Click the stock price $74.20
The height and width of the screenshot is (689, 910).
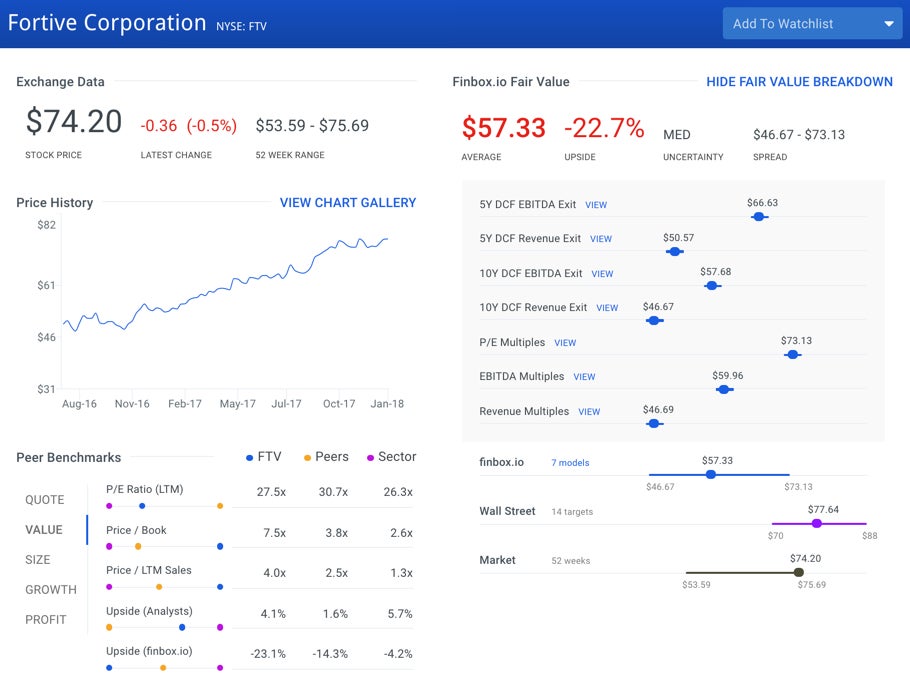(x=74, y=121)
